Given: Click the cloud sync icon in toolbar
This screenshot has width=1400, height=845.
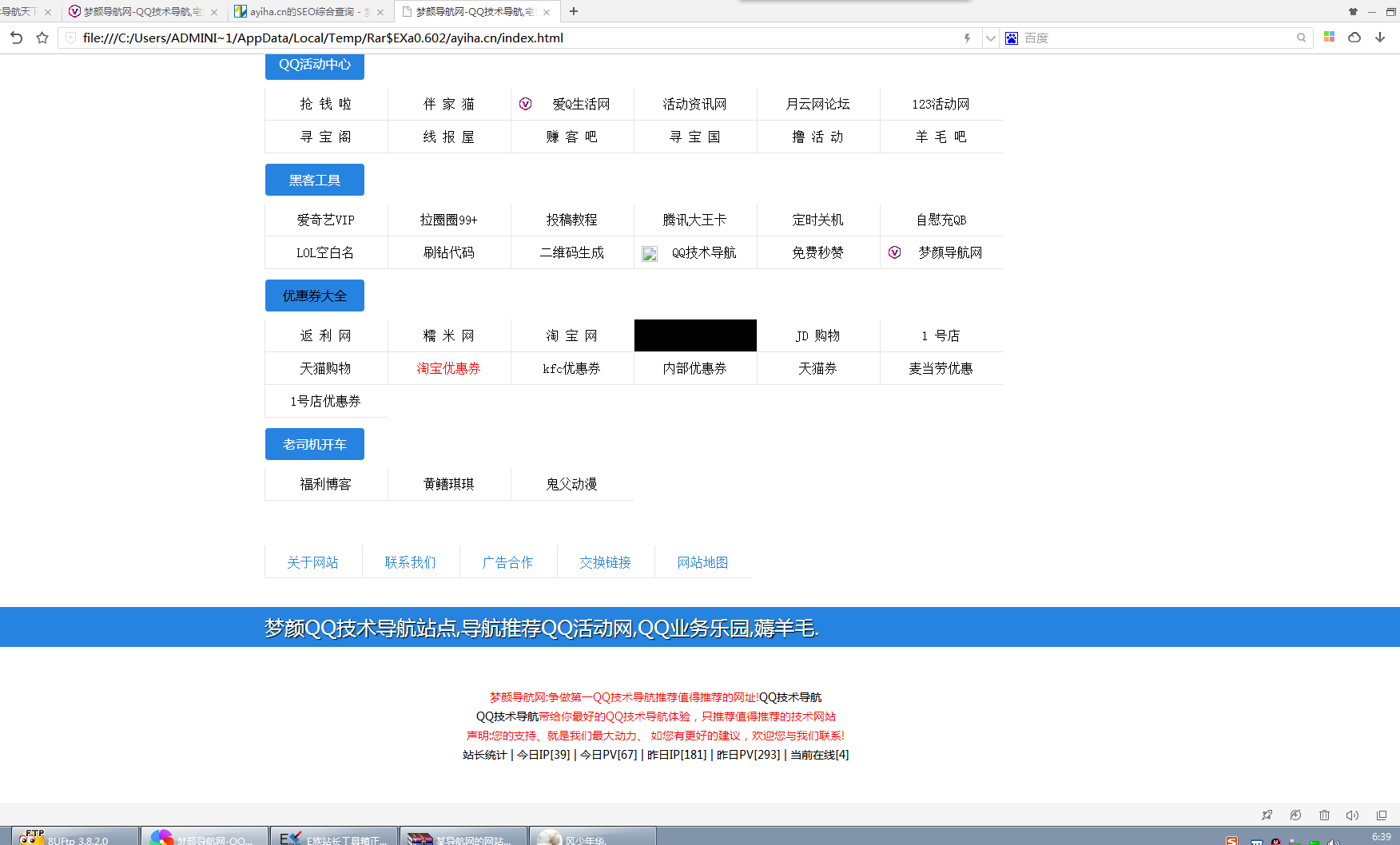Looking at the screenshot, I should pyautogui.click(x=1354, y=37).
